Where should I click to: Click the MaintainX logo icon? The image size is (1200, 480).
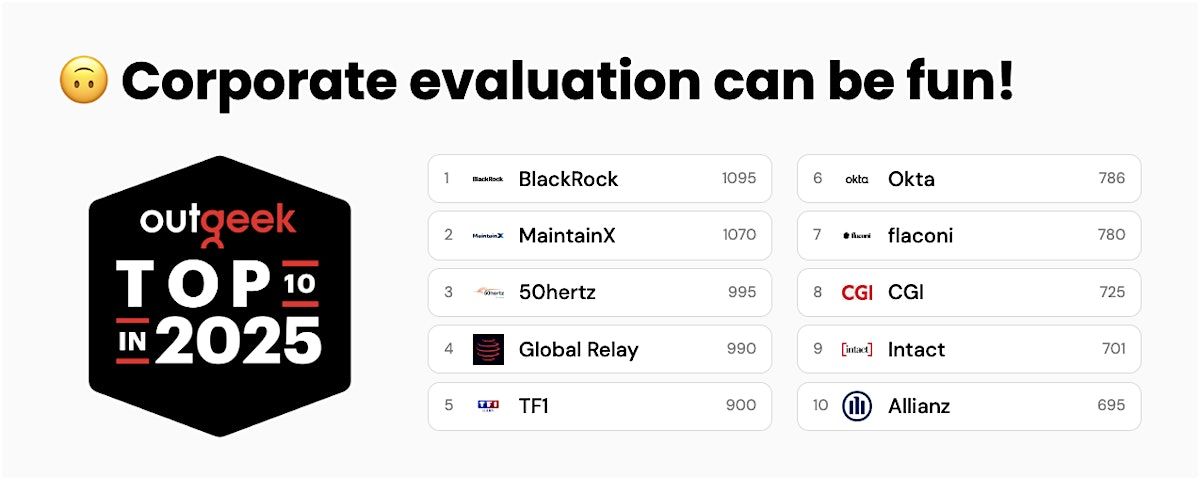(x=488, y=236)
